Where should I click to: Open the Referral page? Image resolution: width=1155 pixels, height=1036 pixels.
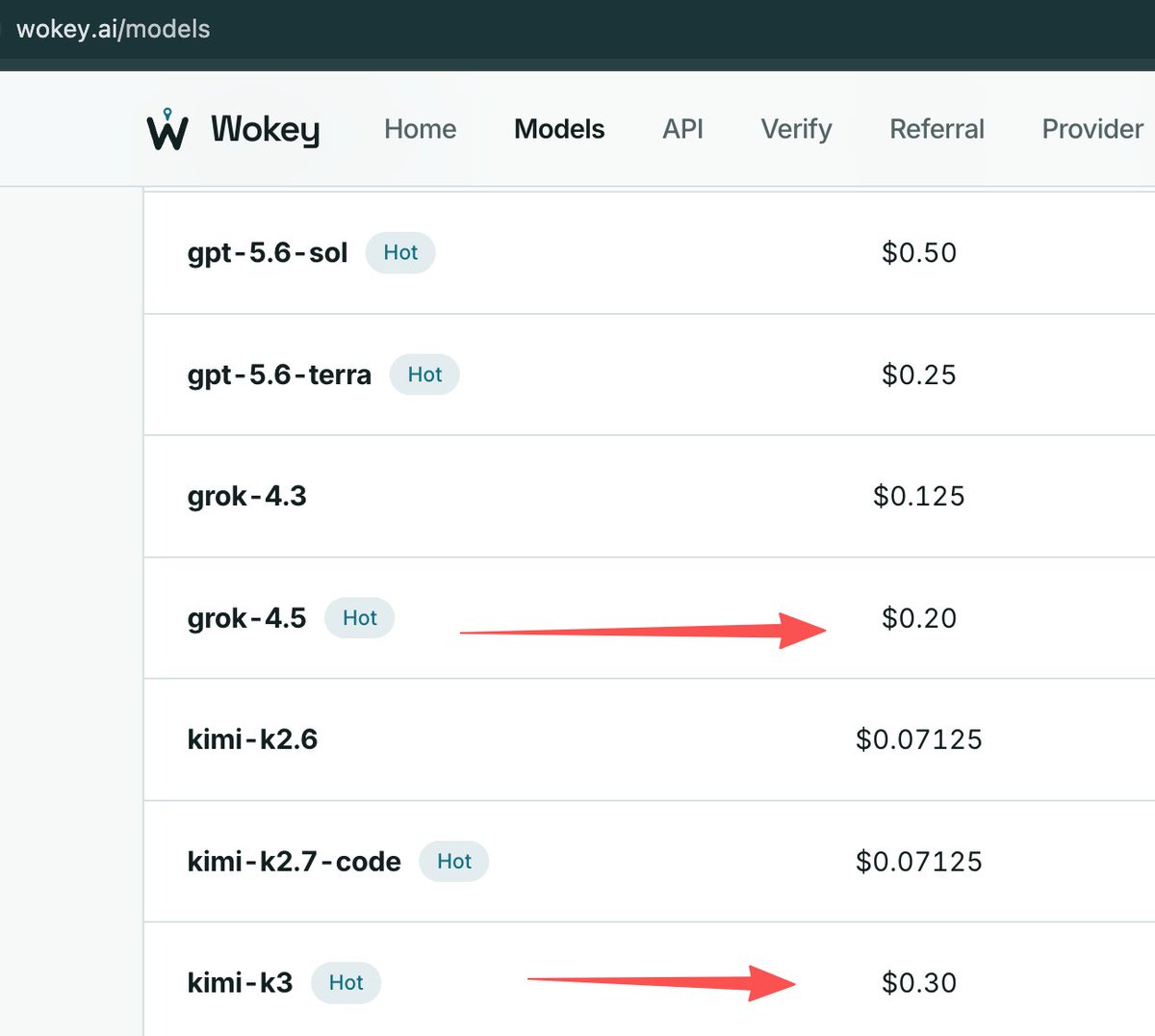pyautogui.click(x=937, y=129)
